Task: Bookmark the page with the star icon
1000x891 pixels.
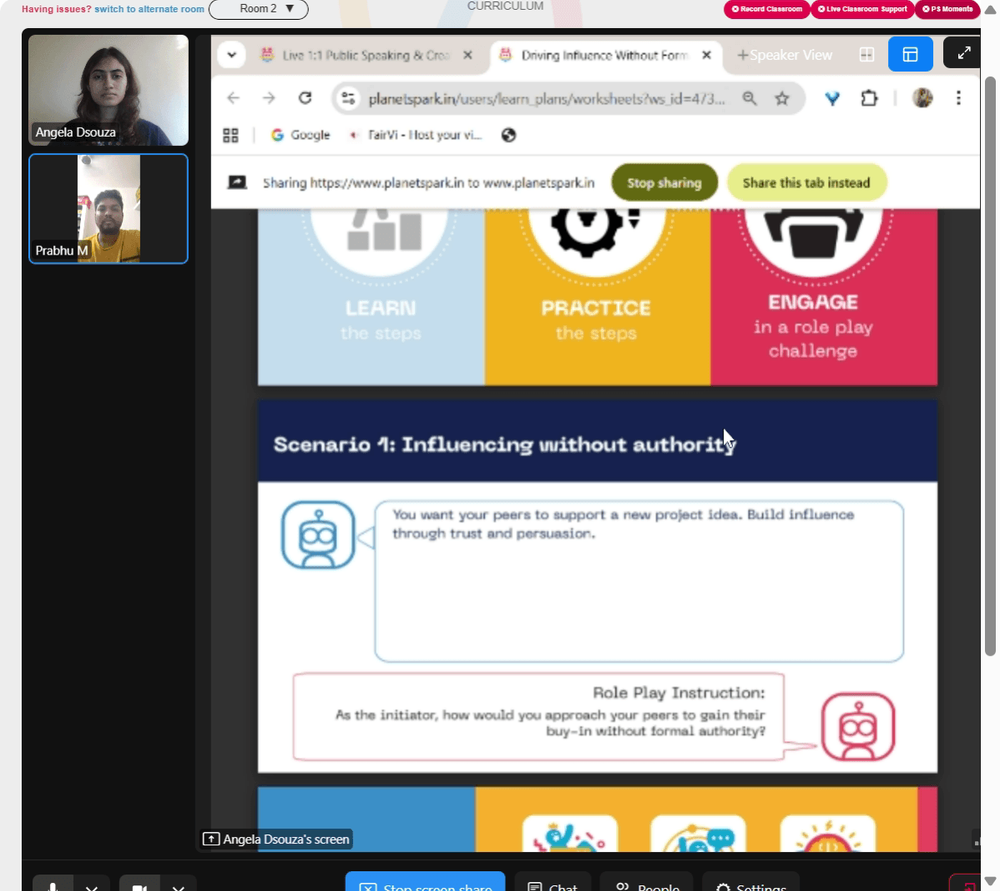Action: pos(782,98)
